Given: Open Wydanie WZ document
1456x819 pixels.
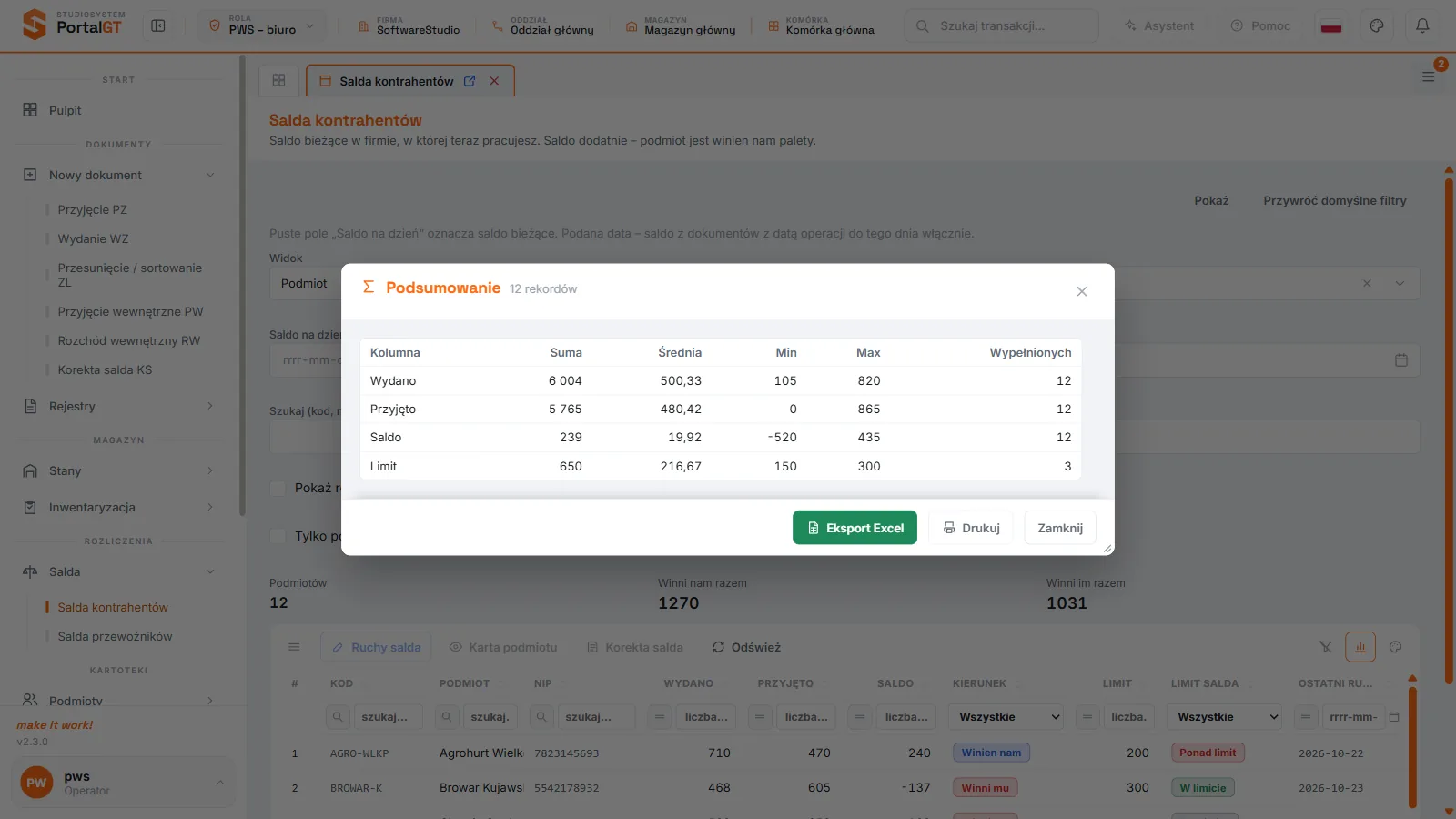Looking at the screenshot, I should coord(93,238).
